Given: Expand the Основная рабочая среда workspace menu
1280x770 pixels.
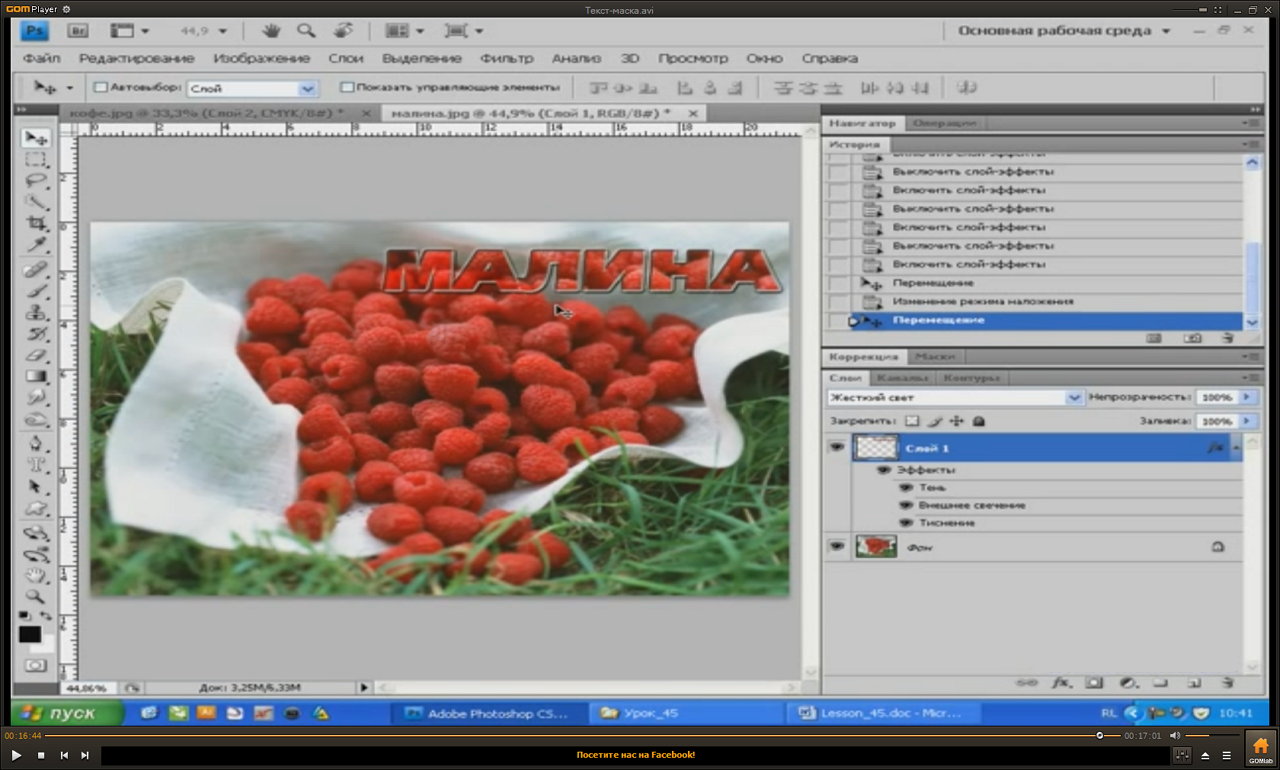Looking at the screenshot, I should 1064,31.
